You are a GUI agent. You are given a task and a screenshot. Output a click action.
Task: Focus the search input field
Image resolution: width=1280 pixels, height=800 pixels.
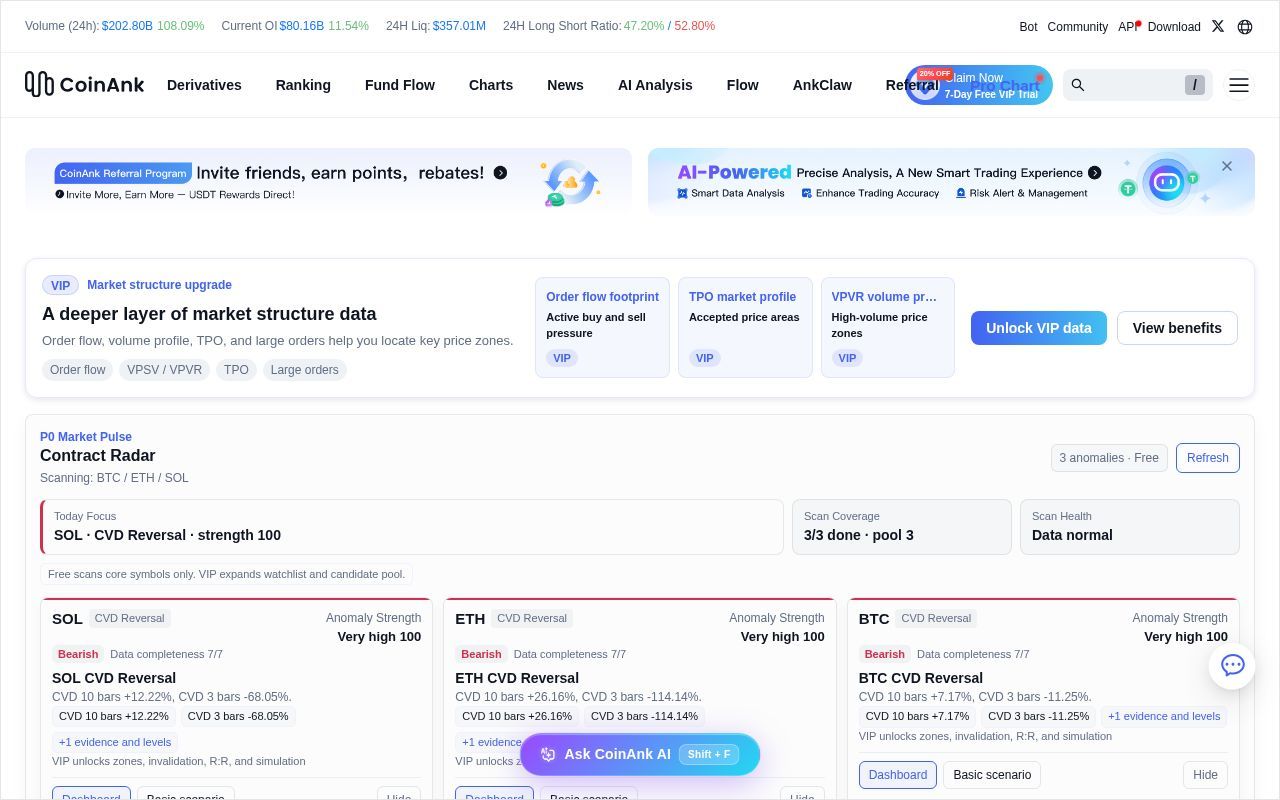[x=1138, y=85]
